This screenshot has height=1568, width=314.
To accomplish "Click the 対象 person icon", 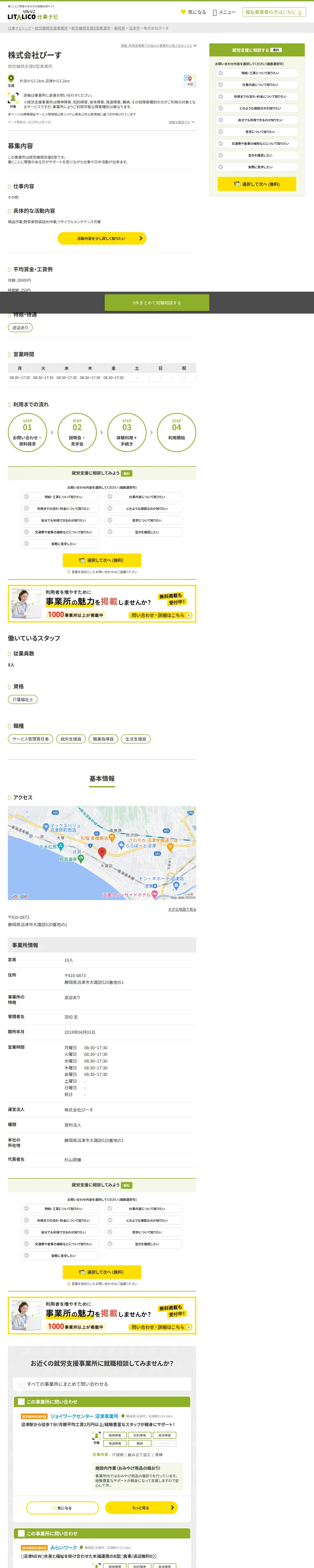I will (x=13, y=98).
